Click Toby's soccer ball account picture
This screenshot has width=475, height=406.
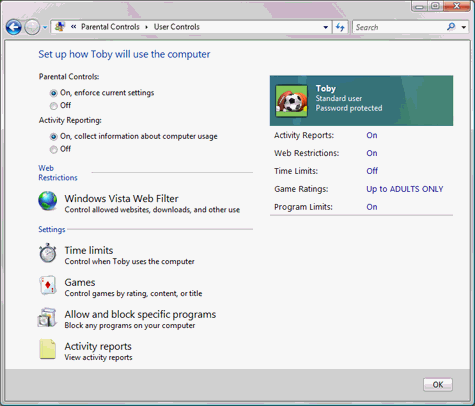click(x=292, y=101)
